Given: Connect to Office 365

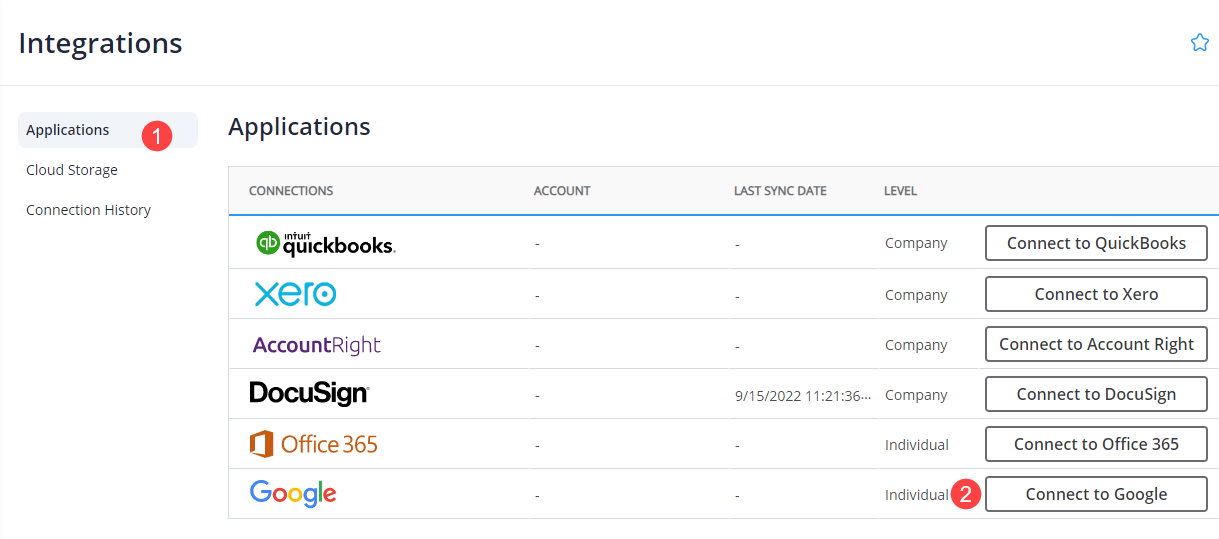Looking at the screenshot, I should 1096,444.
